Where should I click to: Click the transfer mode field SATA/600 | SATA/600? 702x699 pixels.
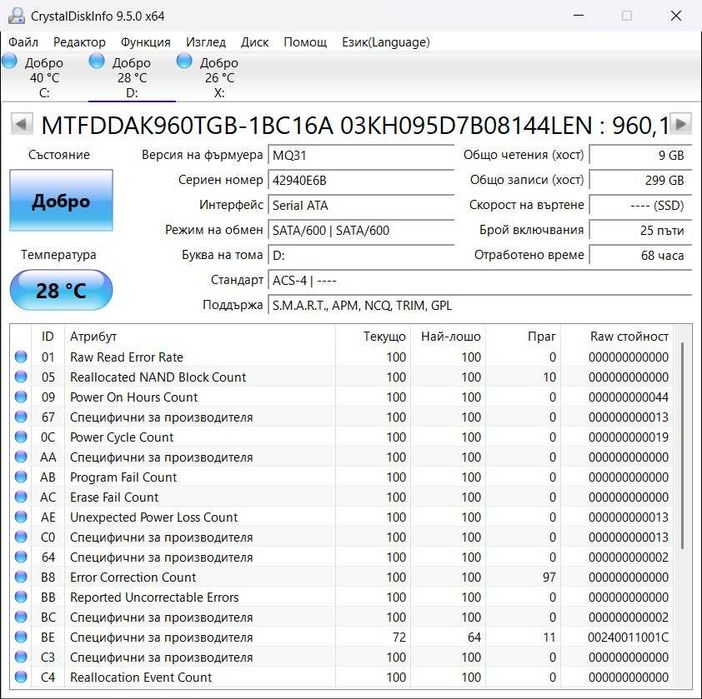[361, 231]
